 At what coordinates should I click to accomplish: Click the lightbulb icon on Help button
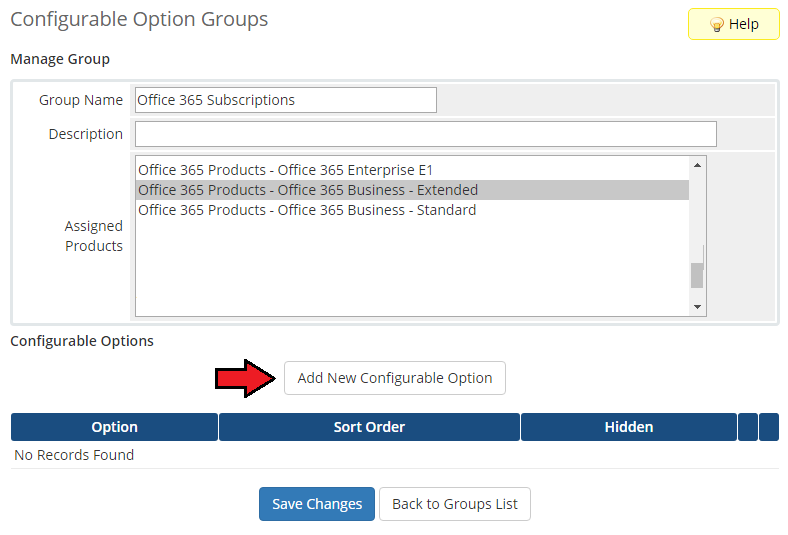click(716, 25)
